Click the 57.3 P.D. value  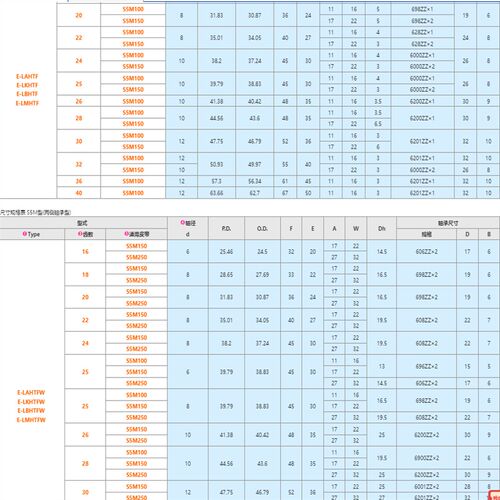[x=217, y=181]
